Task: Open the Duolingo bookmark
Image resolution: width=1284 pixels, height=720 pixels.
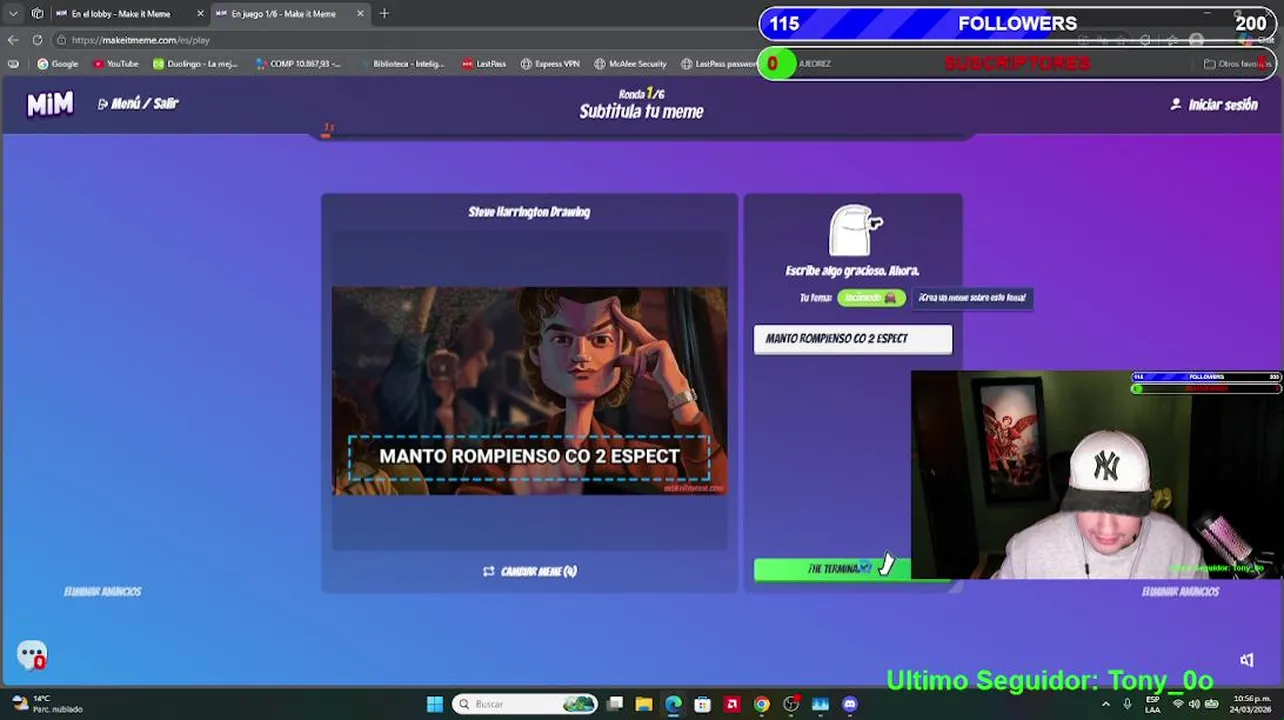Action: (195, 64)
